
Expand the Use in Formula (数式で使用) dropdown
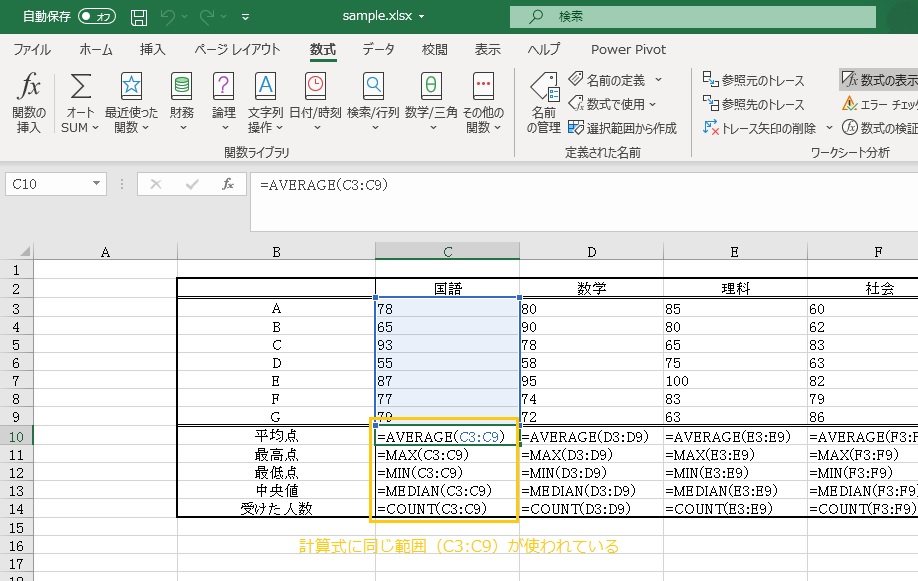tap(652, 104)
